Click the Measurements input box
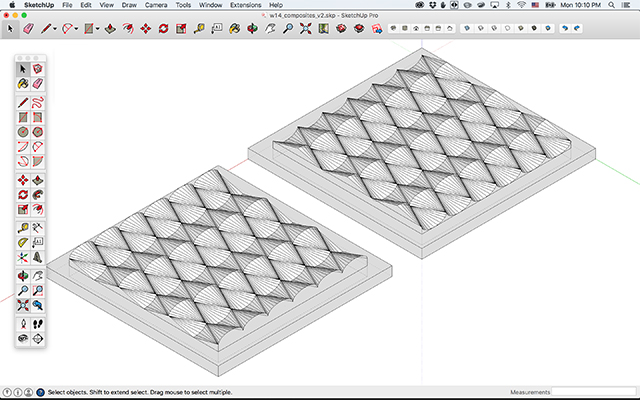The height and width of the screenshot is (400, 640). [x=593, y=392]
